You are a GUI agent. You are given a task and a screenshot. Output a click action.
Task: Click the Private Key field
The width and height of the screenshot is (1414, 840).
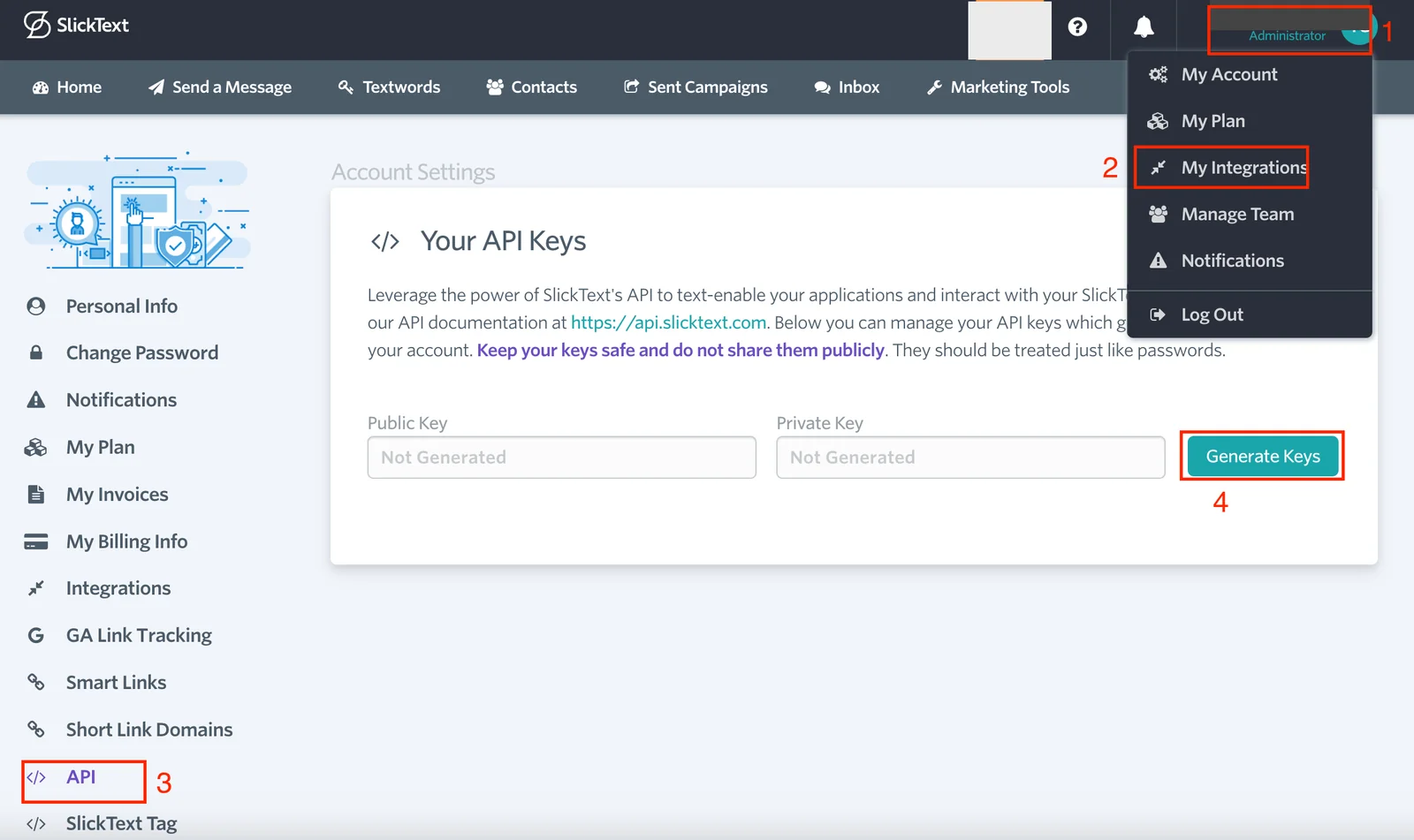coord(970,458)
